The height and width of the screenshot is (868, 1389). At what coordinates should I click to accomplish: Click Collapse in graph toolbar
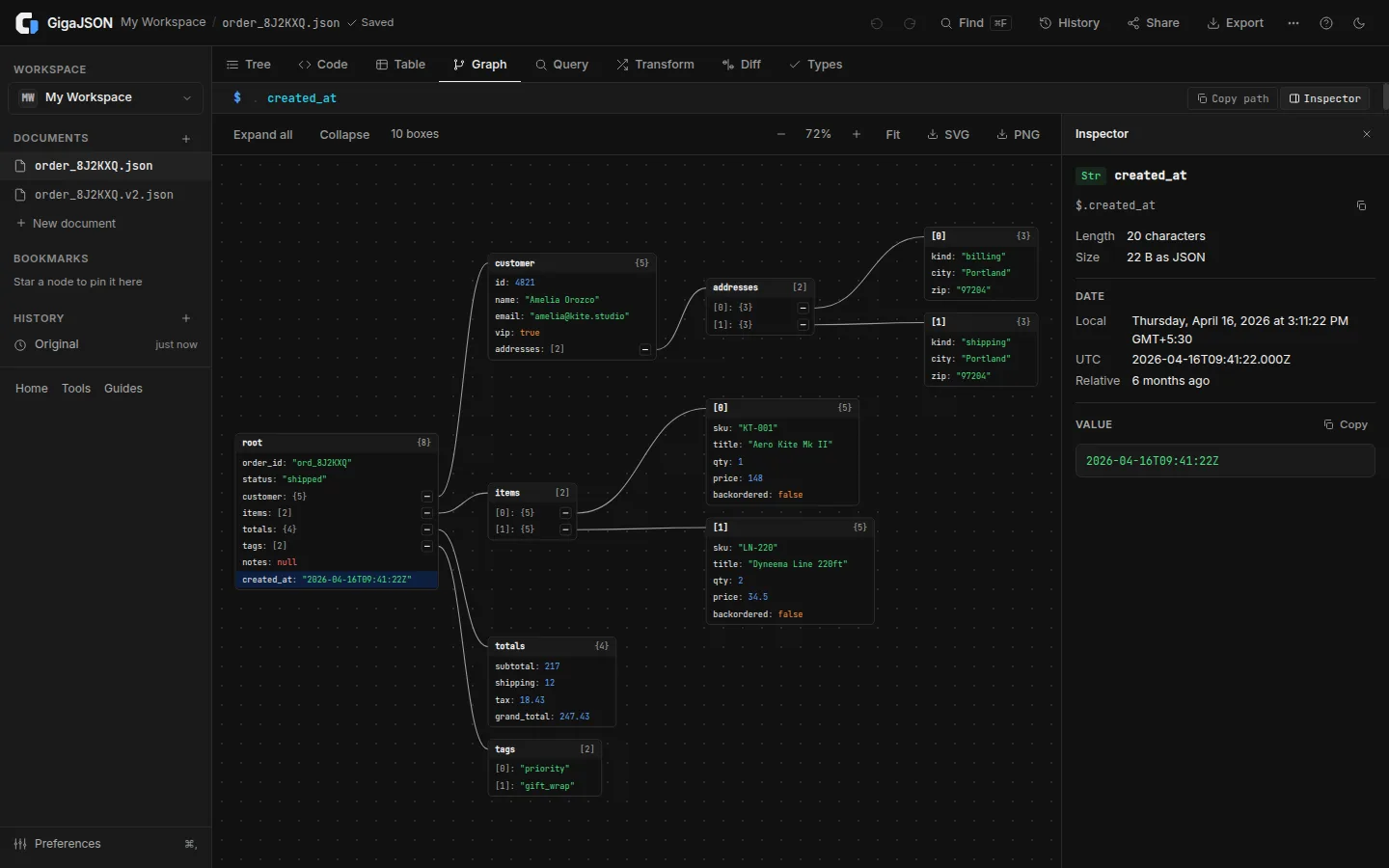344,135
